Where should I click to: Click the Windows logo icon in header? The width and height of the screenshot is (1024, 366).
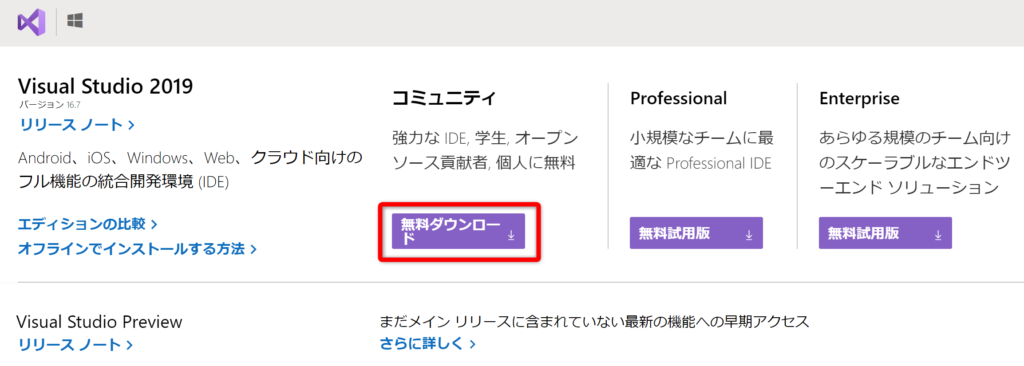tap(74, 21)
